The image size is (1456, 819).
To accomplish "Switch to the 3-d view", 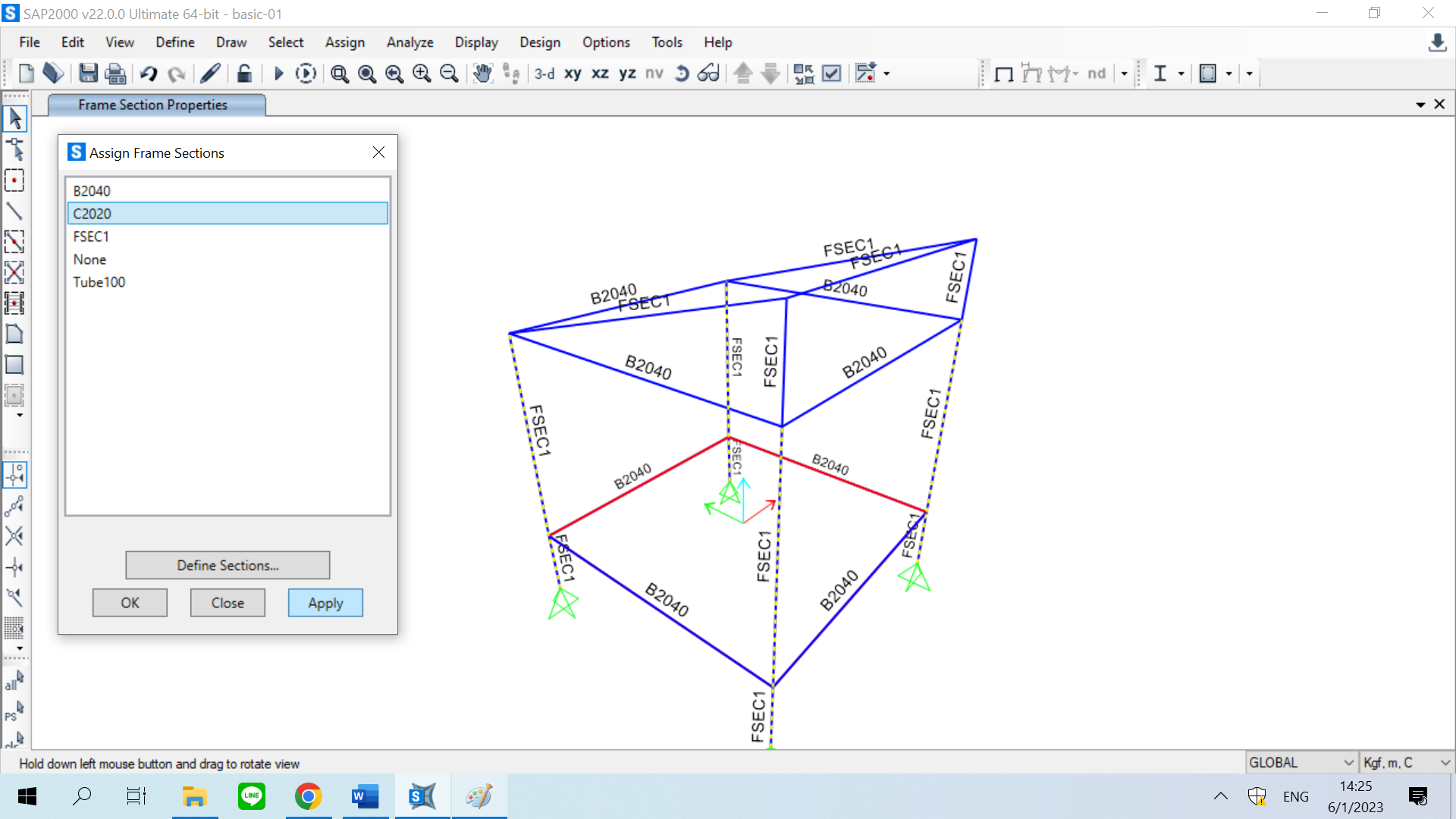I will coord(544,74).
